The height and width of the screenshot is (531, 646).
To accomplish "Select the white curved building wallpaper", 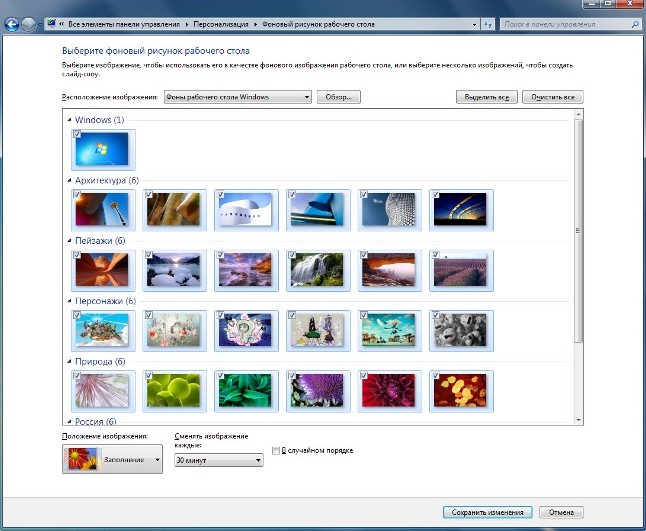I will 246,209.
